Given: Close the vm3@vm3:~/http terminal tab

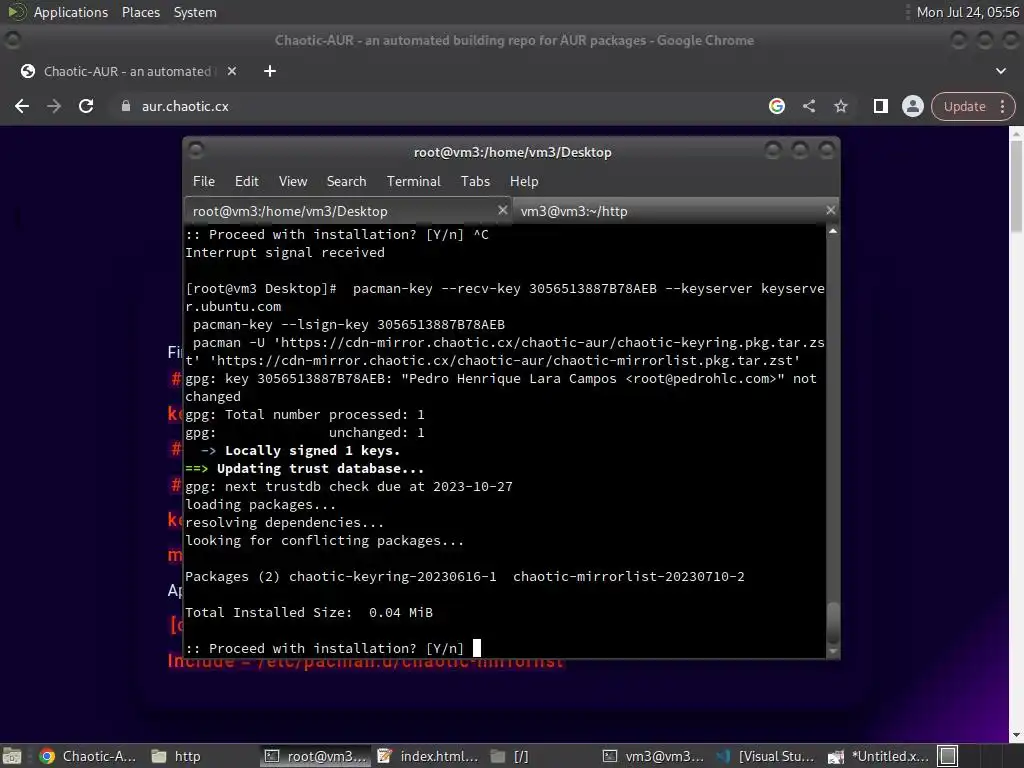Looking at the screenshot, I should (x=830, y=210).
